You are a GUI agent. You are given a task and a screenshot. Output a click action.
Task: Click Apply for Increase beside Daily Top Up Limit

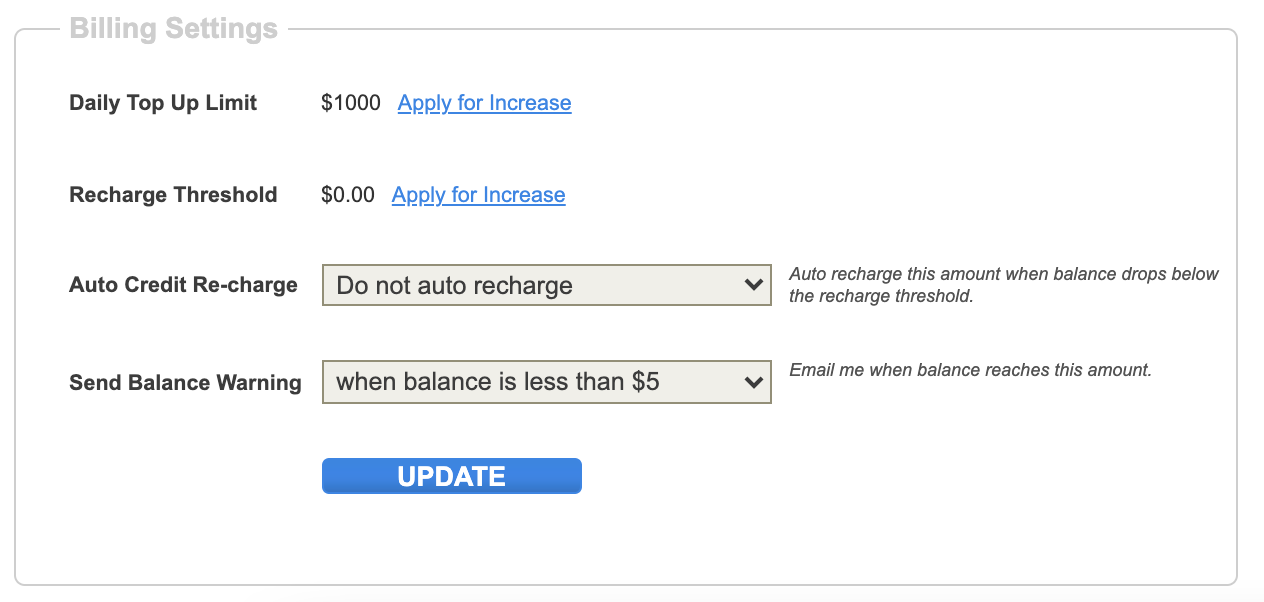pos(484,103)
